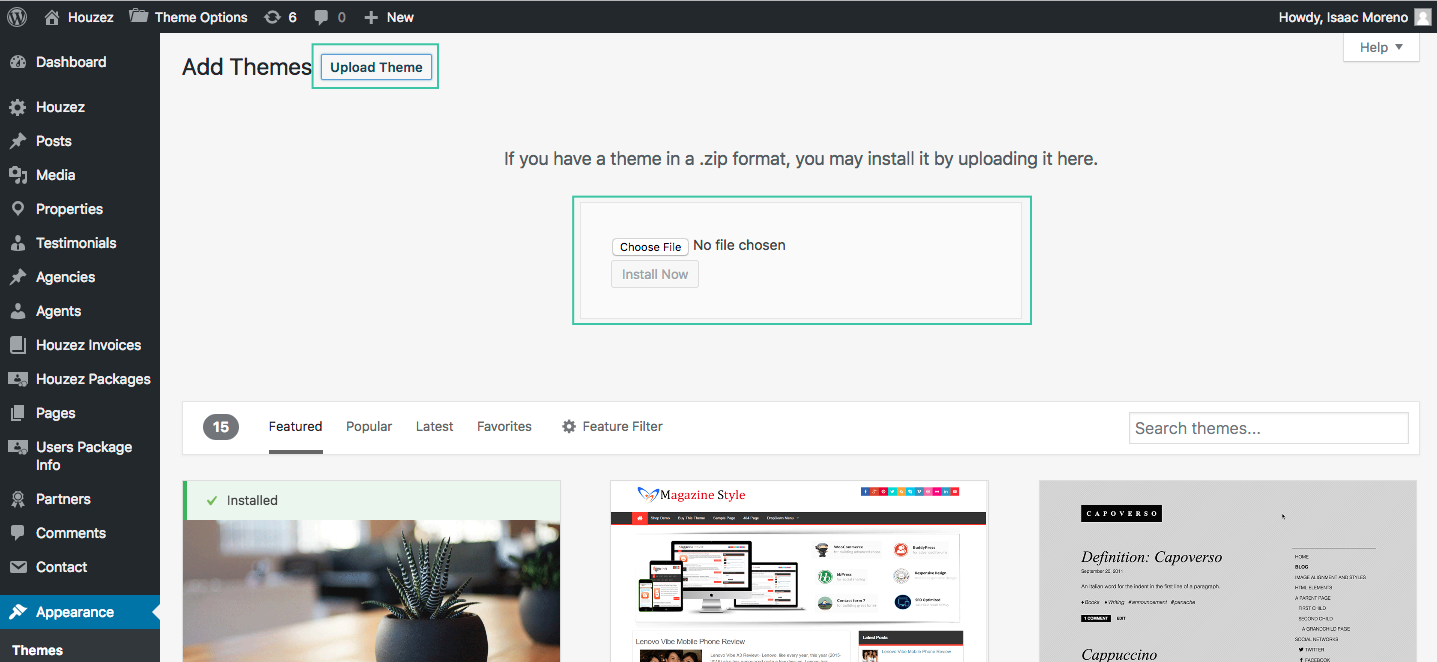Click the 'No file chosen' text

click(x=739, y=245)
